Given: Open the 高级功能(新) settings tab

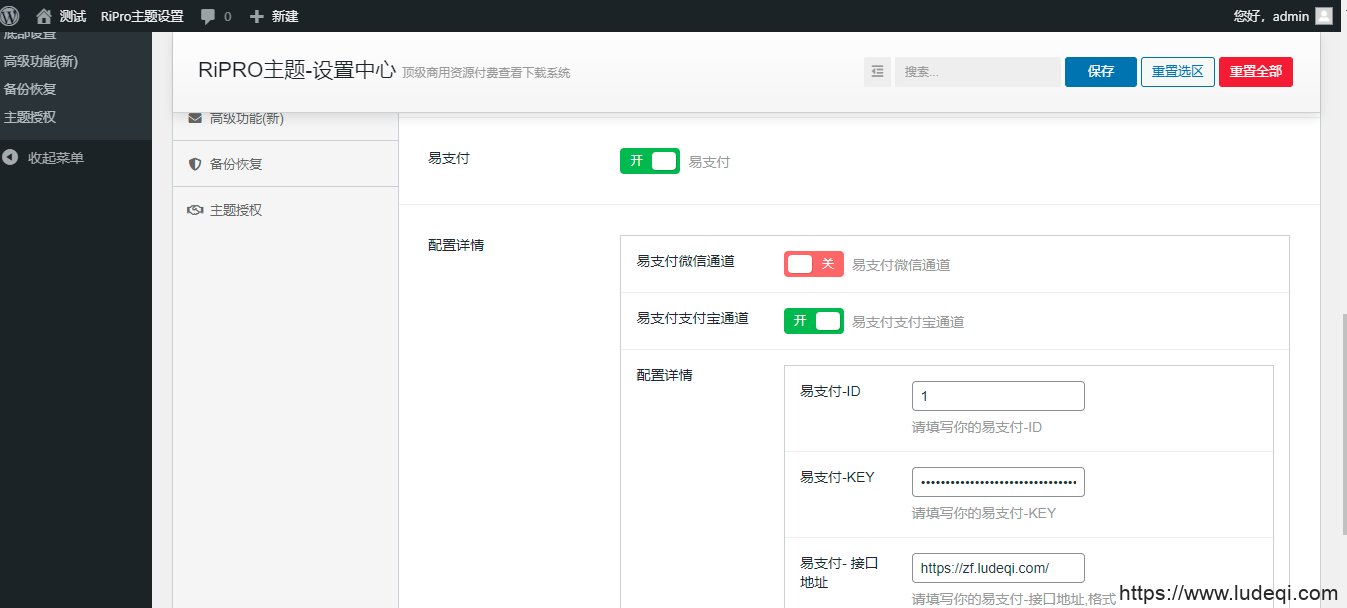Looking at the screenshot, I should (x=286, y=118).
